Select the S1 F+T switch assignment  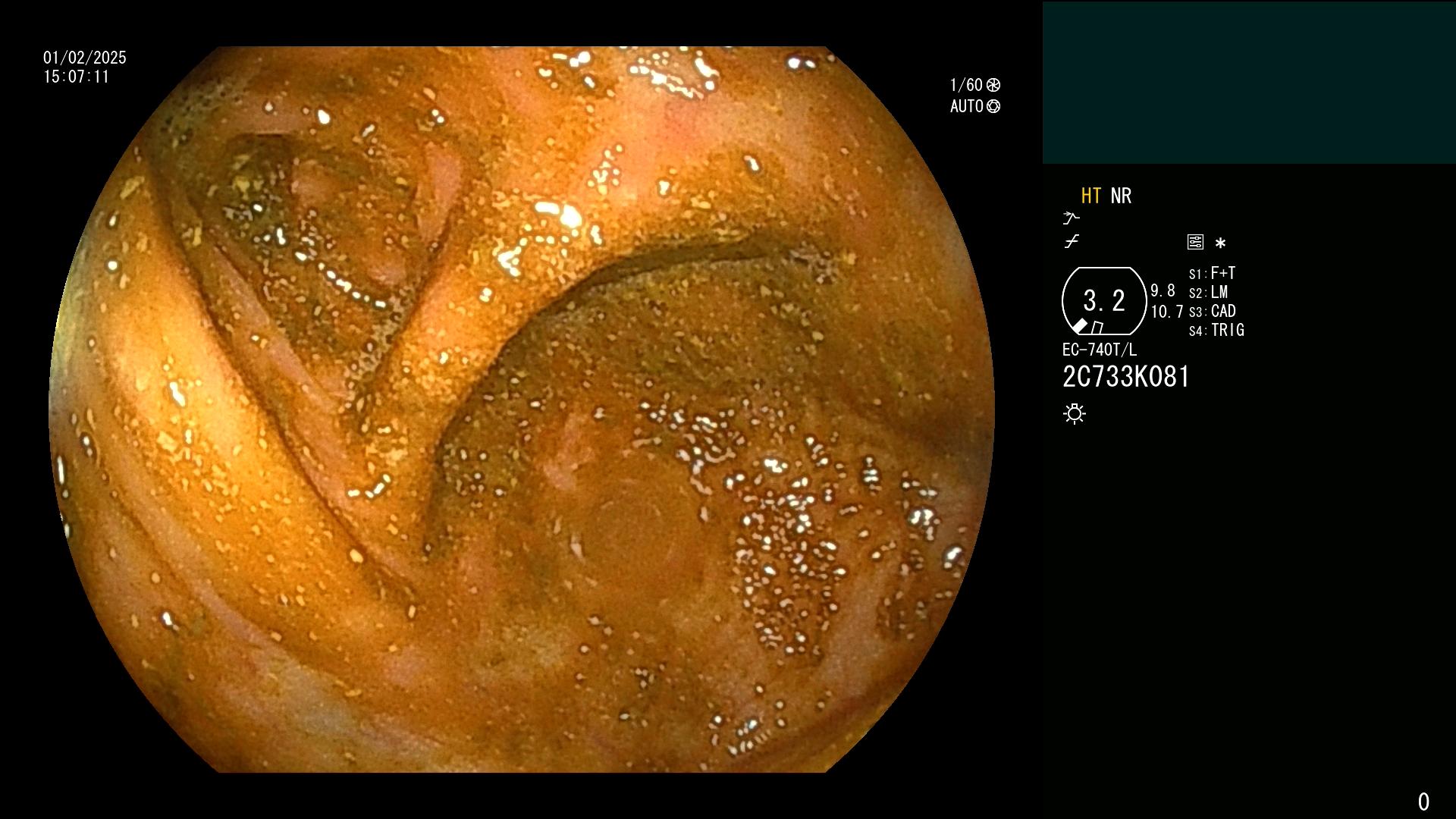(x=1213, y=273)
